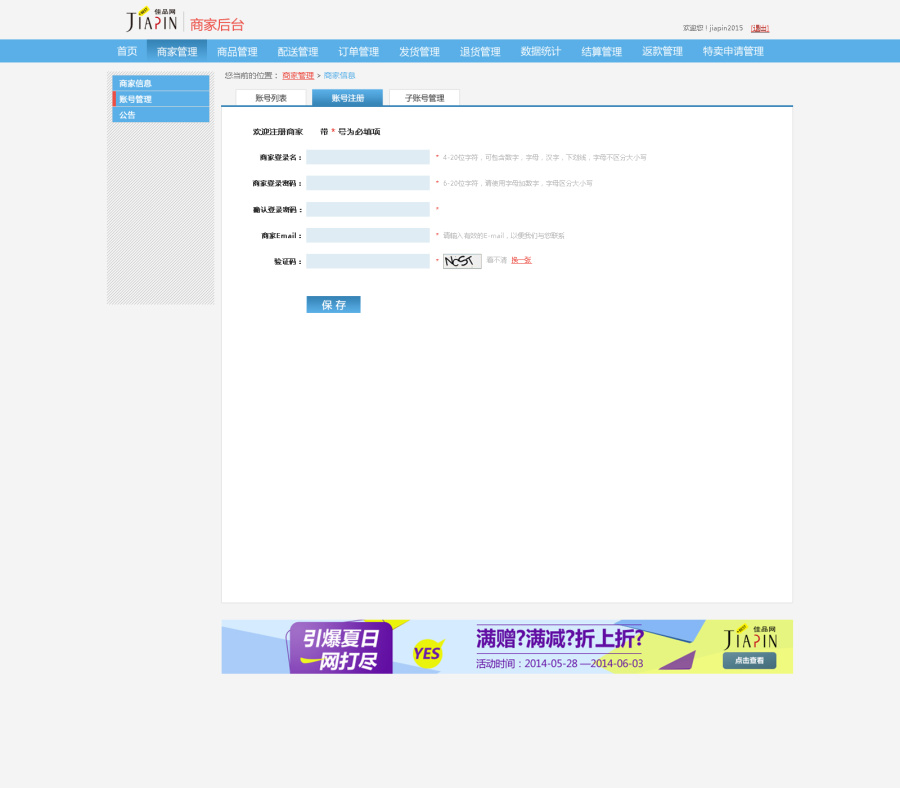This screenshot has height=788, width=900.
Task: Open the 发货管理 (Shipping Management) menu
Action: coord(419,50)
